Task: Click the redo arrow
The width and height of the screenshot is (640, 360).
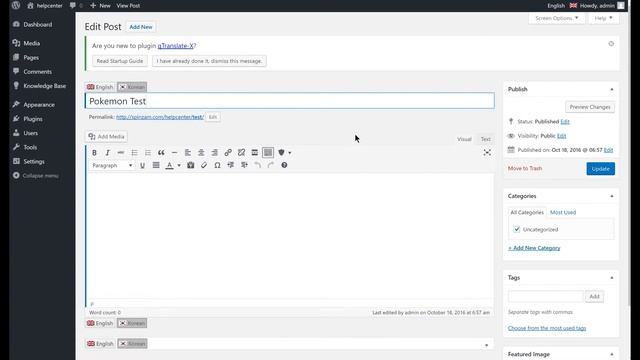Action: pos(271,165)
